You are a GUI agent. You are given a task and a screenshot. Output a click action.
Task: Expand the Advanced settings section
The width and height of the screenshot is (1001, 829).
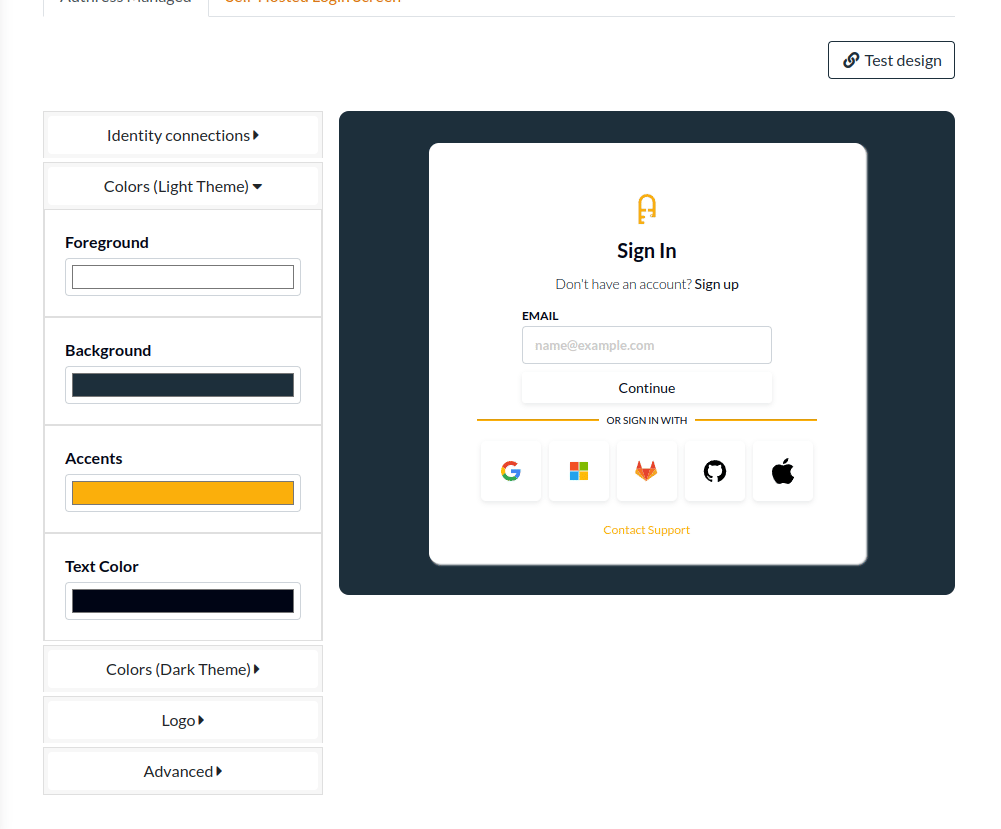click(182, 771)
